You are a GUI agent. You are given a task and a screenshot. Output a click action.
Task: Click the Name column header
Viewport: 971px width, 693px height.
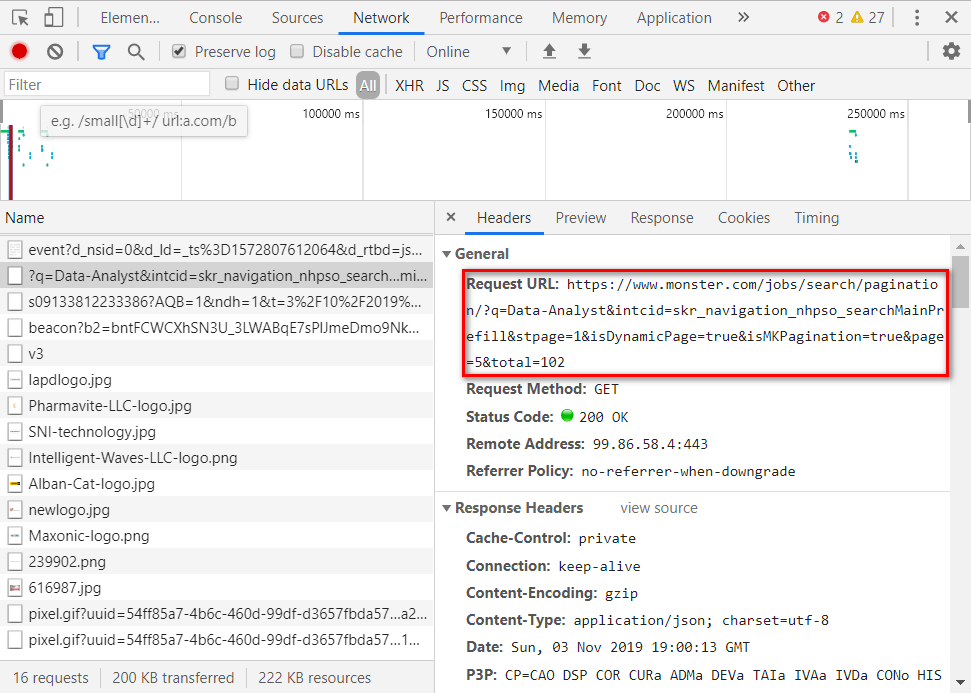(216, 218)
